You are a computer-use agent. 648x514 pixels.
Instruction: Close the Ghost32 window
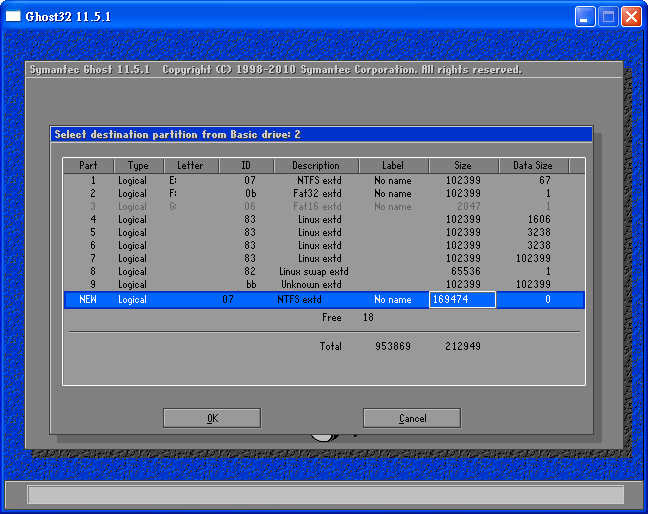(631, 17)
